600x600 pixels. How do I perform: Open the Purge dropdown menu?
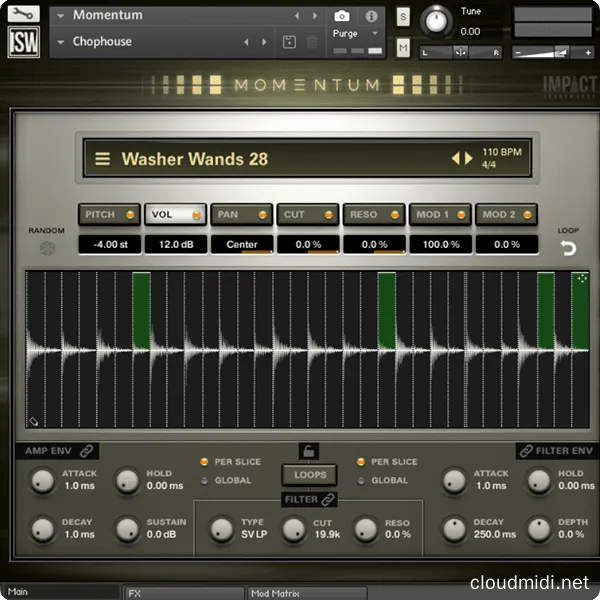click(x=355, y=34)
